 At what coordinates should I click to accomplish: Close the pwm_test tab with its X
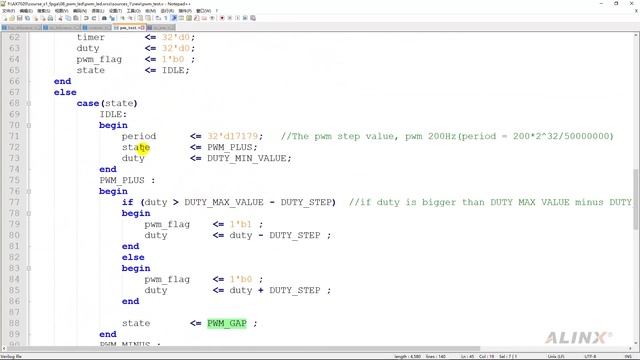coord(142,28)
